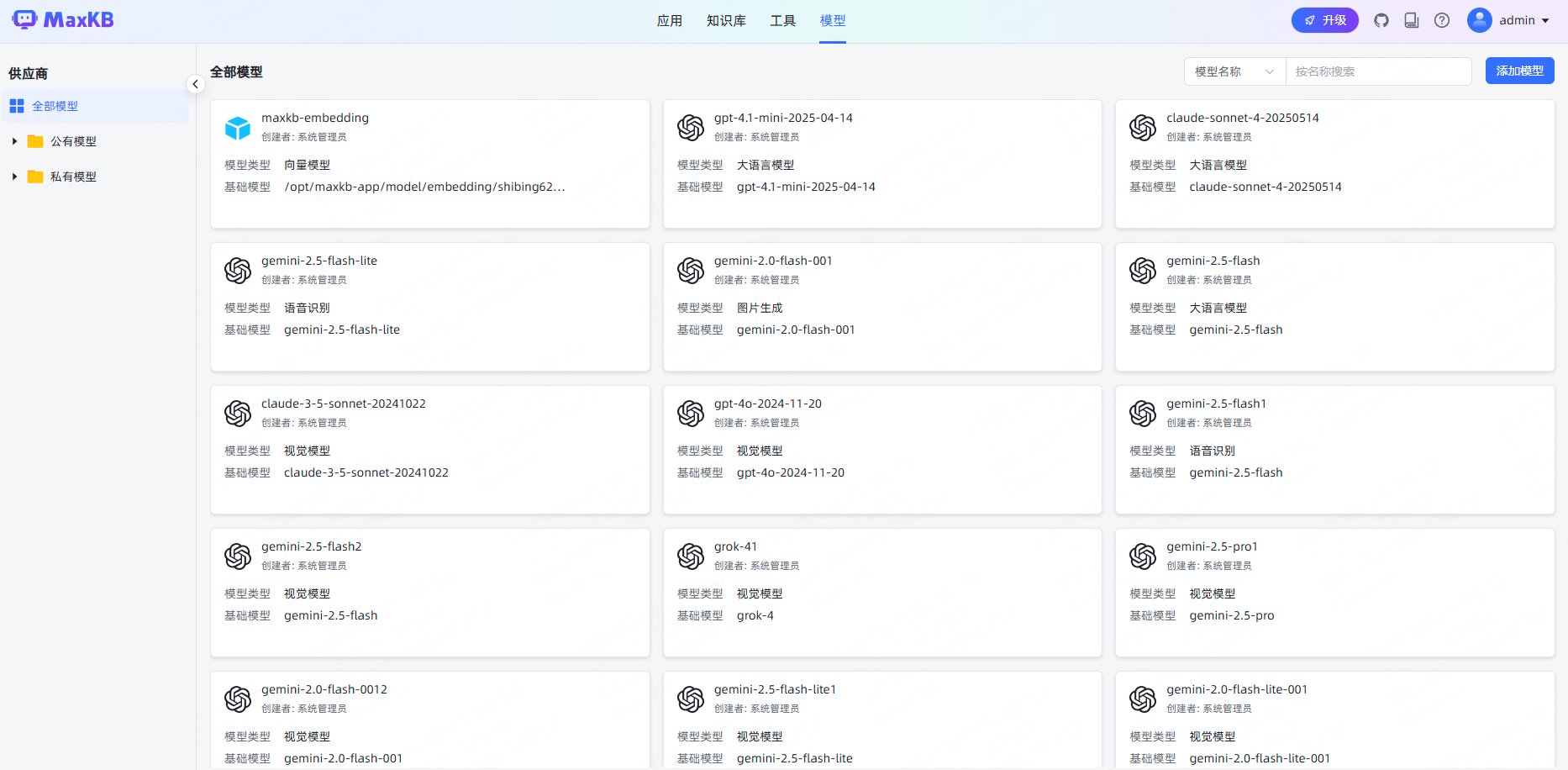Select 全部模型 in the sidebar

point(94,106)
